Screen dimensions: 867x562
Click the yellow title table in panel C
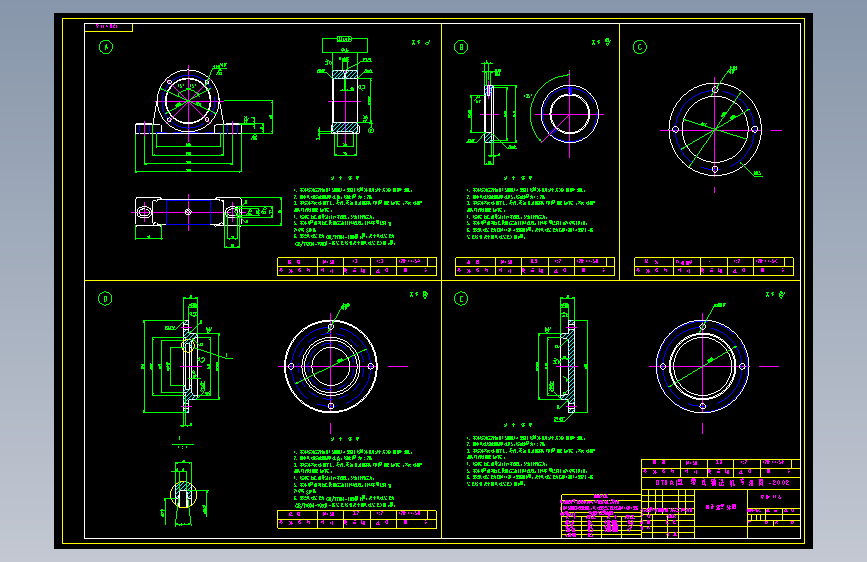click(714, 267)
